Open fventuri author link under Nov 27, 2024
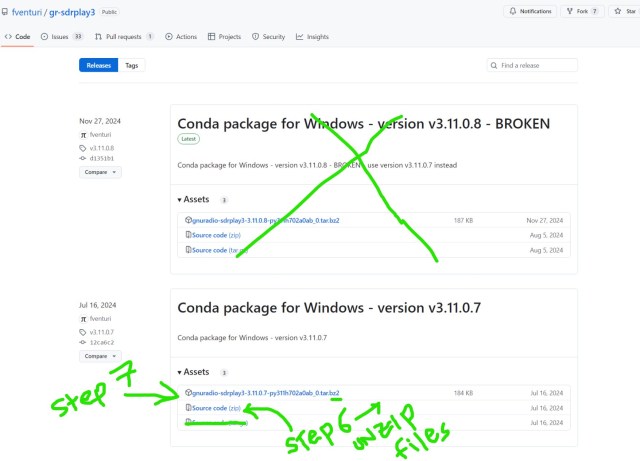 100,135
